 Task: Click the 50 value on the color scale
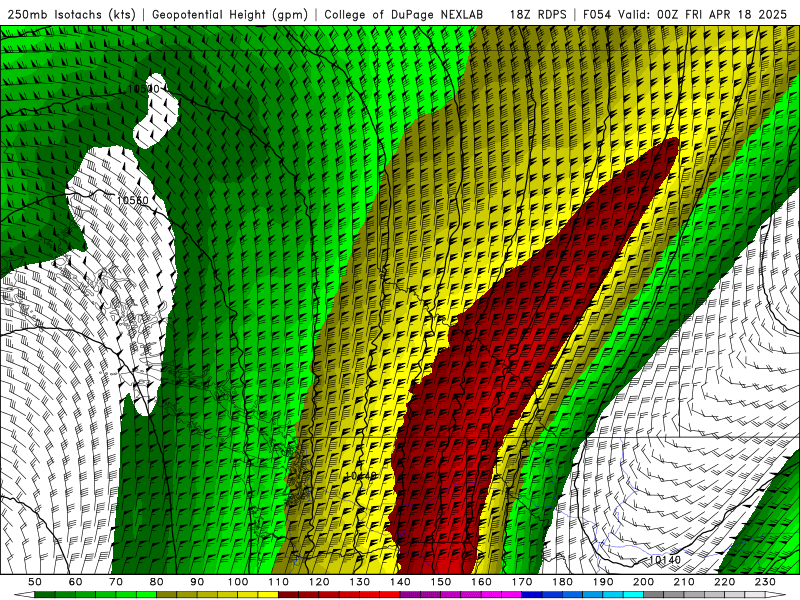coord(35,582)
